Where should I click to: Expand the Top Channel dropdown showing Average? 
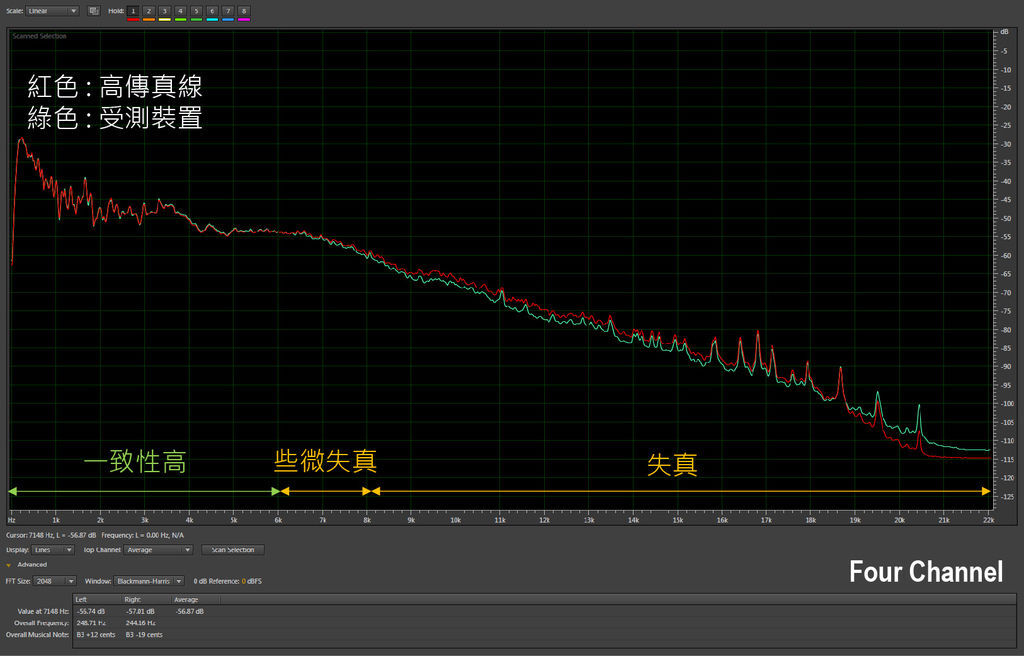pos(158,550)
